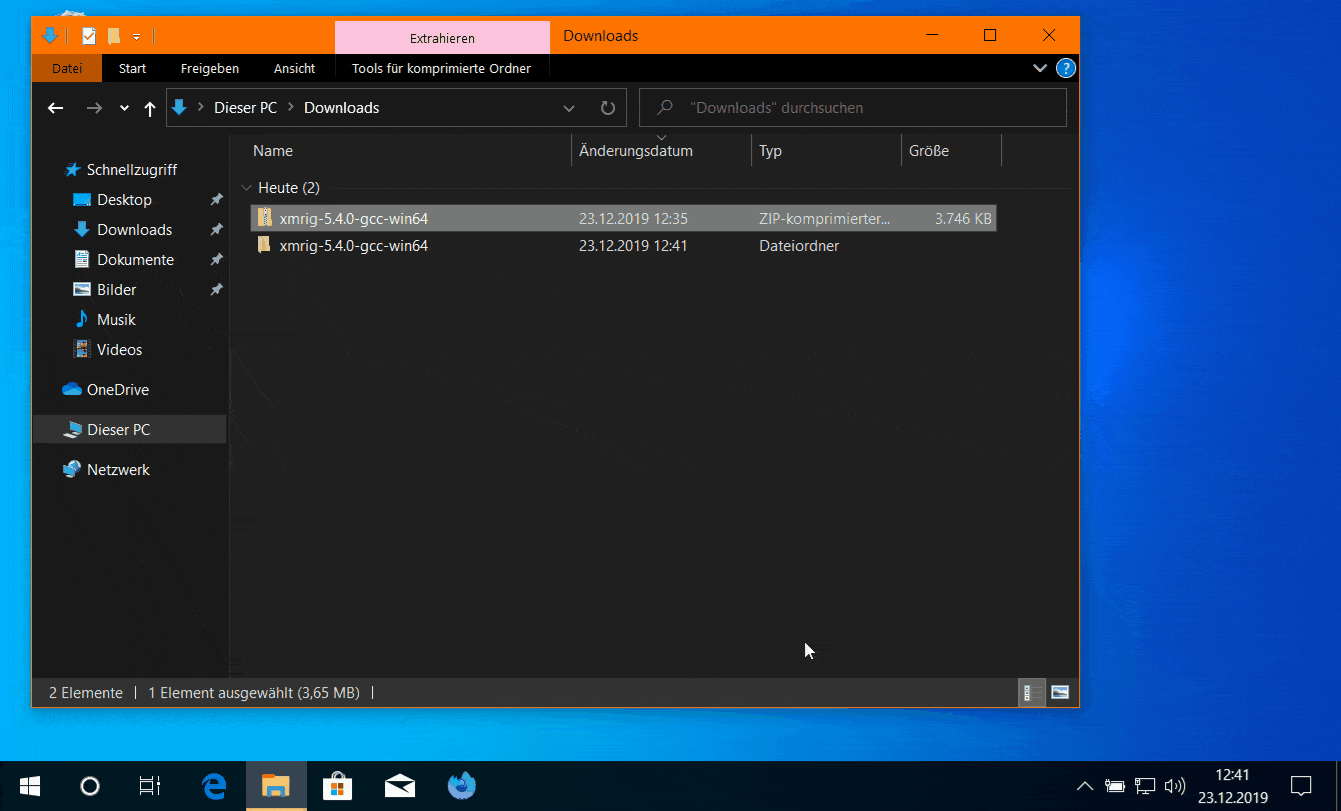The width and height of the screenshot is (1341, 811).
Task: Click the File Explorer taskbar icon
Action: pyautogui.click(x=275, y=786)
